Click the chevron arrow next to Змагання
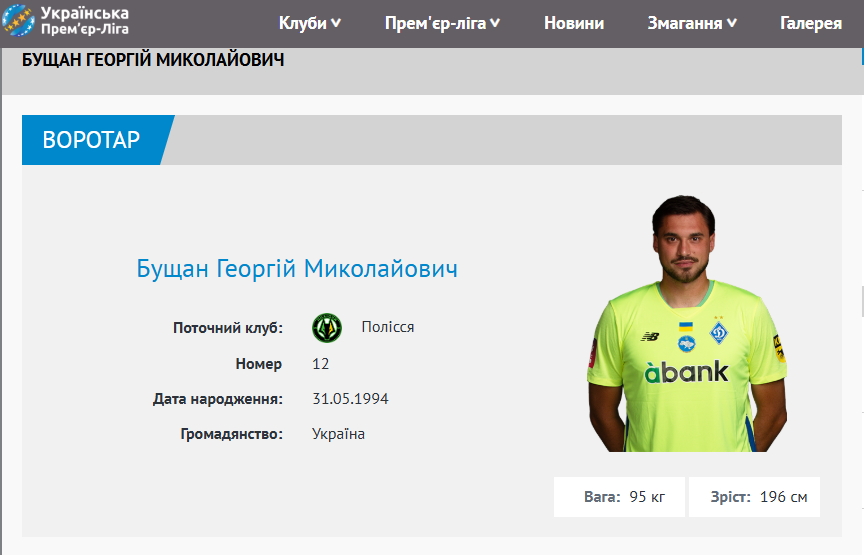The width and height of the screenshot is (864, 555). coord(732,23)
